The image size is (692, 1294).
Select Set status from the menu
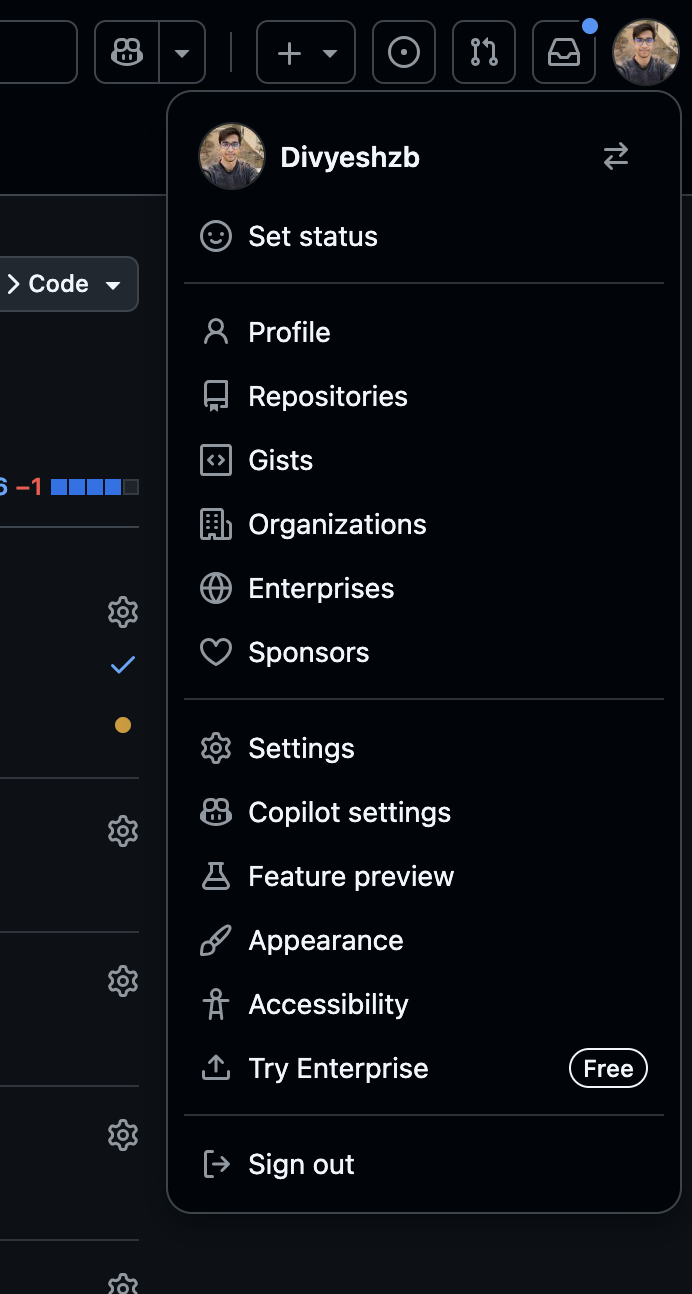(312, 237)
